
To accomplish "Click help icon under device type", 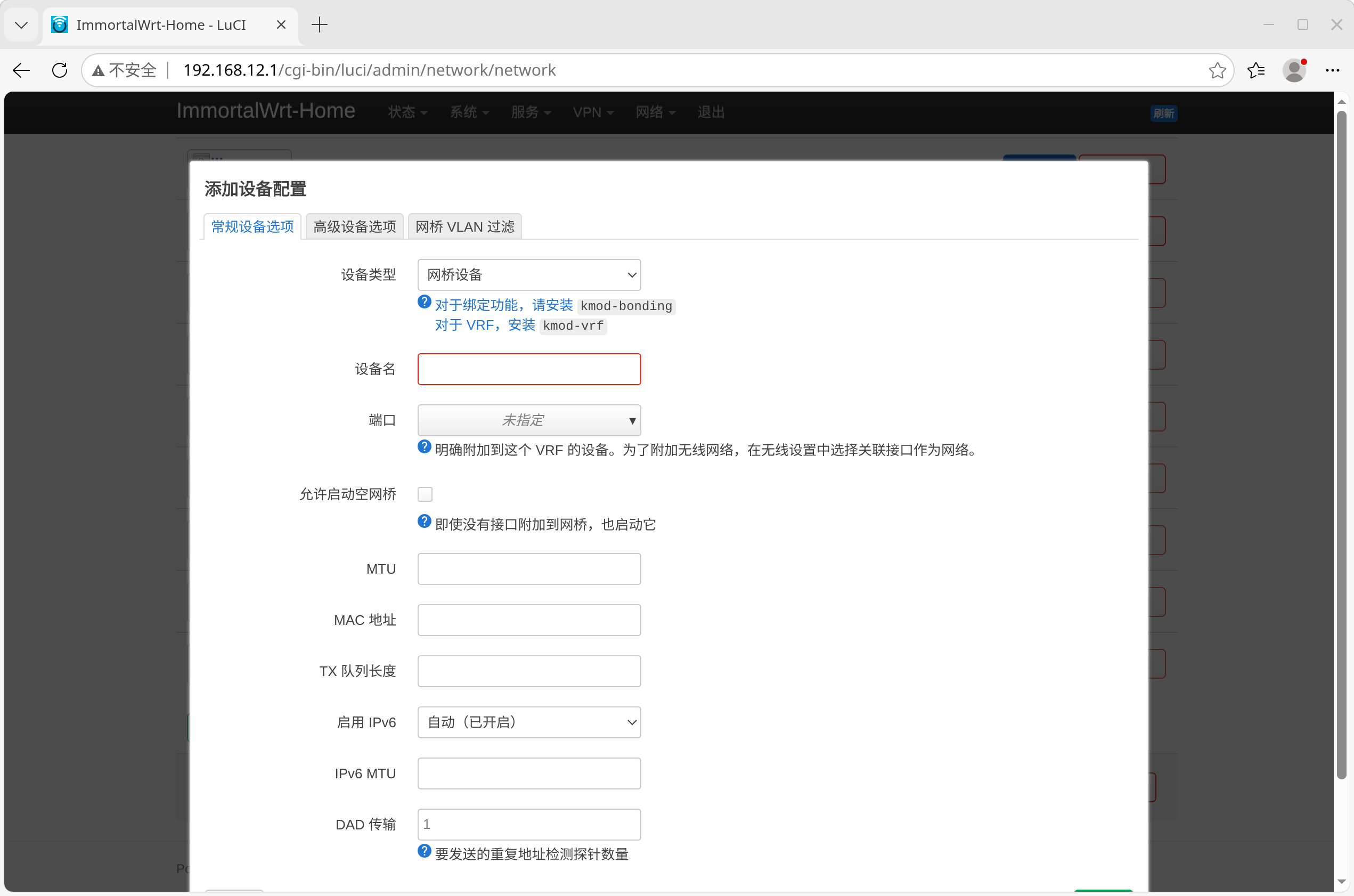I will 424,302.
